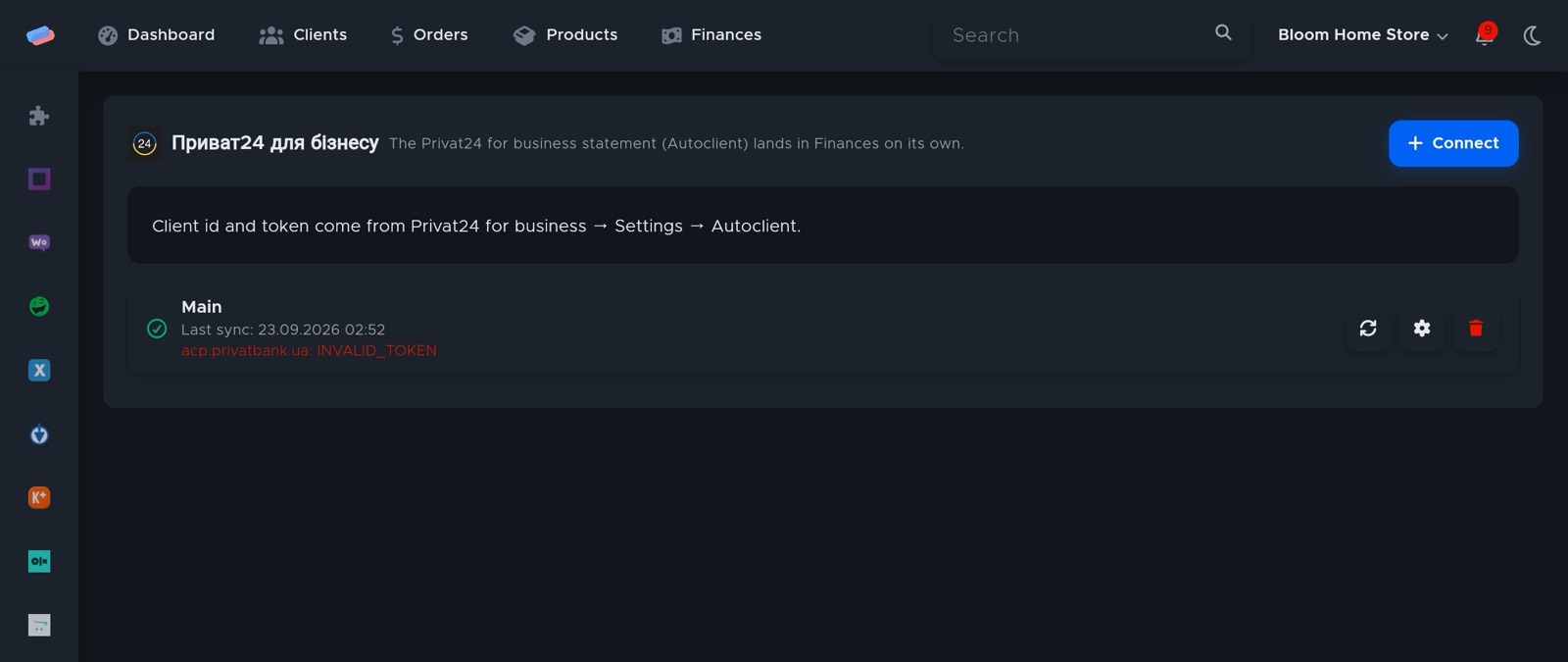Screen dimensions: 1568x662
Task: Open the blue round down-arrow integration in sidebar
Action: click(x=39, y=433)
